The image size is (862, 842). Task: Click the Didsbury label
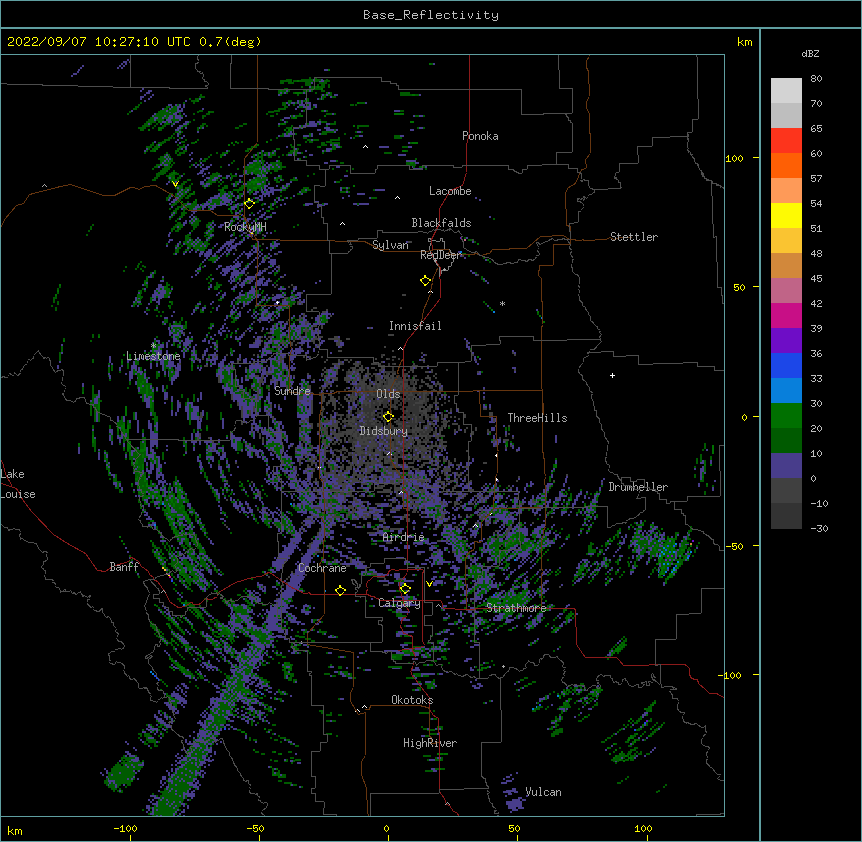coord(383,431)
